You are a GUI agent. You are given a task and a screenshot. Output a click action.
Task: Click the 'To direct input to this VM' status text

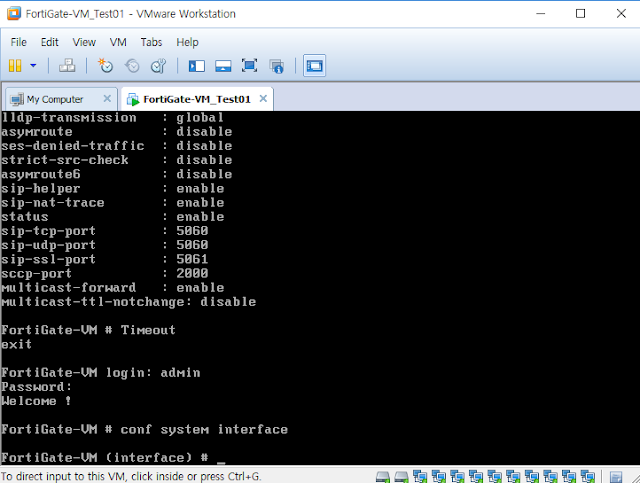click(131, 476)
